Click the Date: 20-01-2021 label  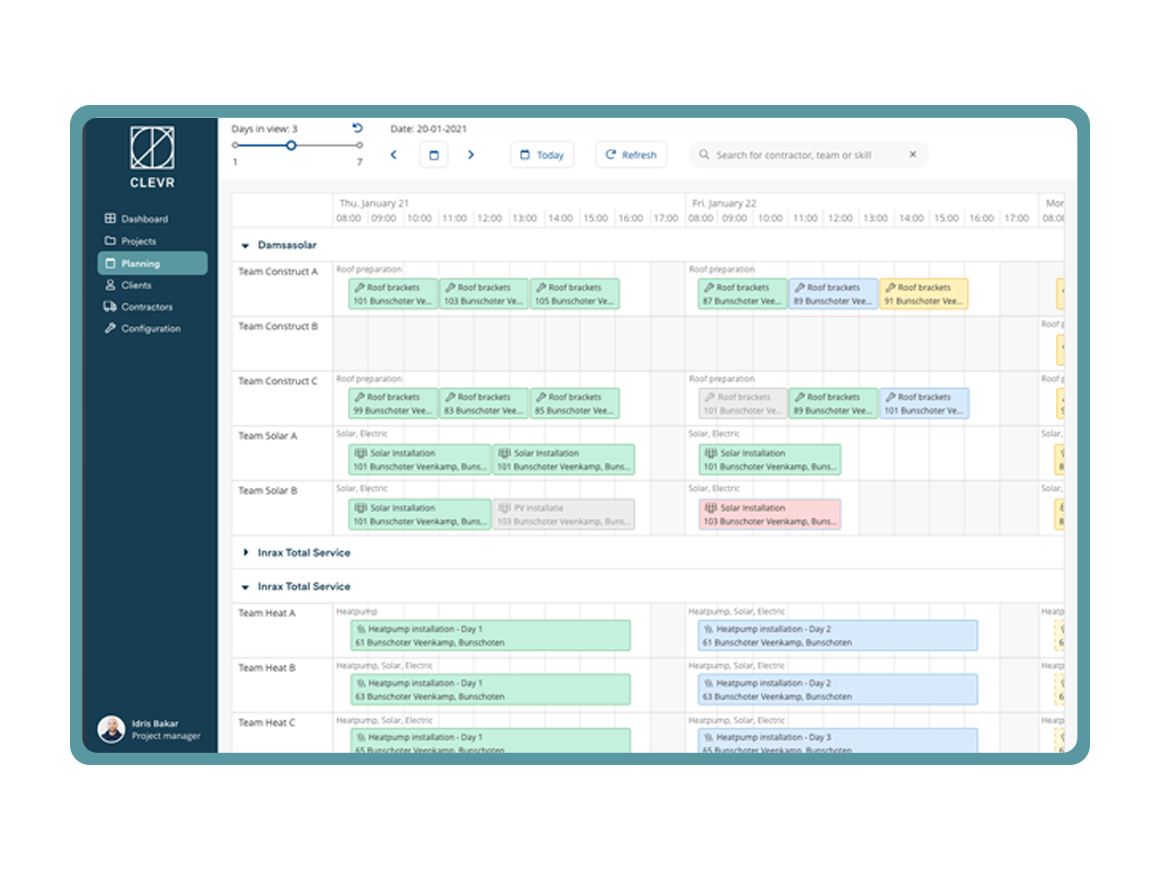click(x=429, y=129)
